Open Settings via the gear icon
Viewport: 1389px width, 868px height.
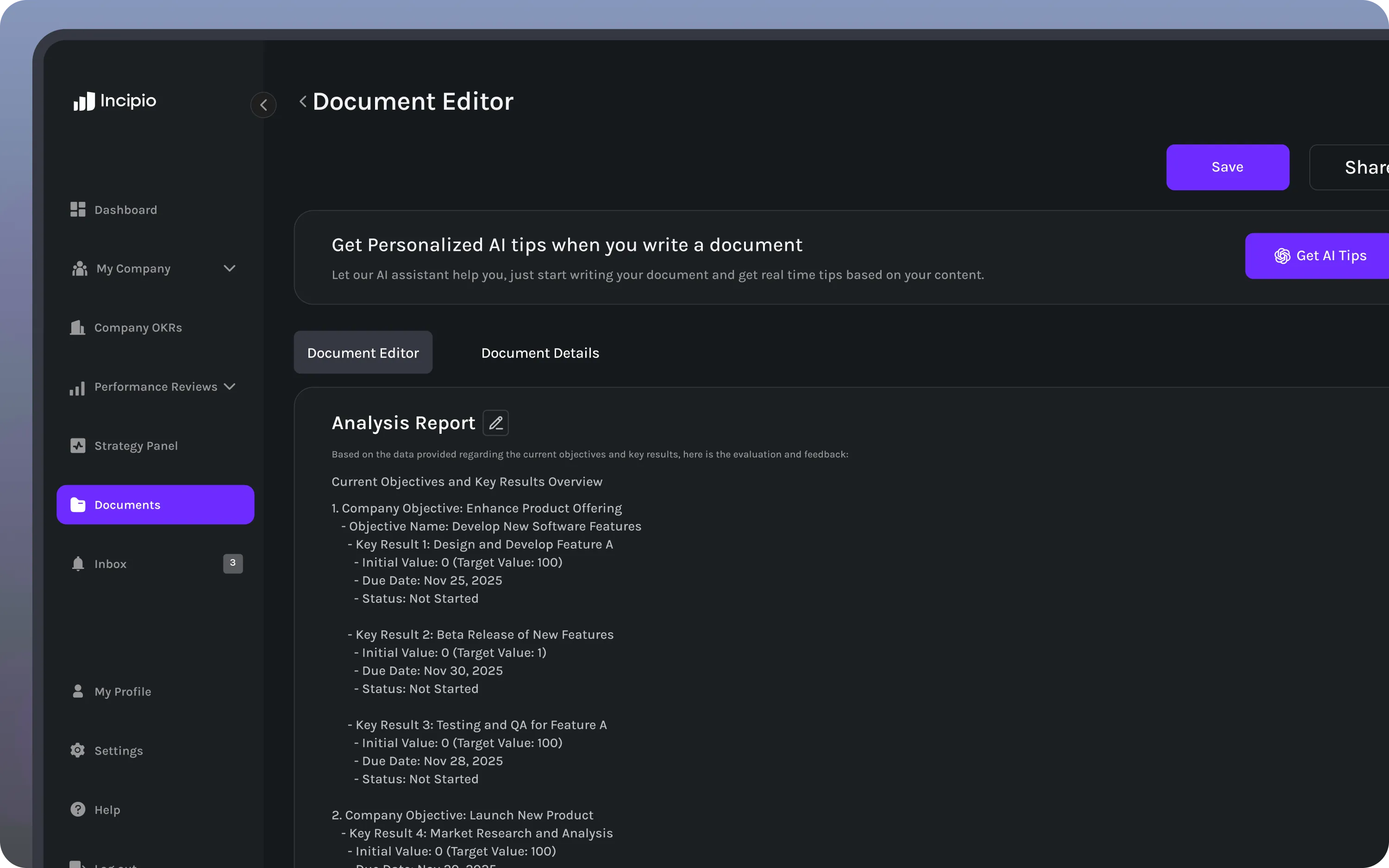point(77,750)
